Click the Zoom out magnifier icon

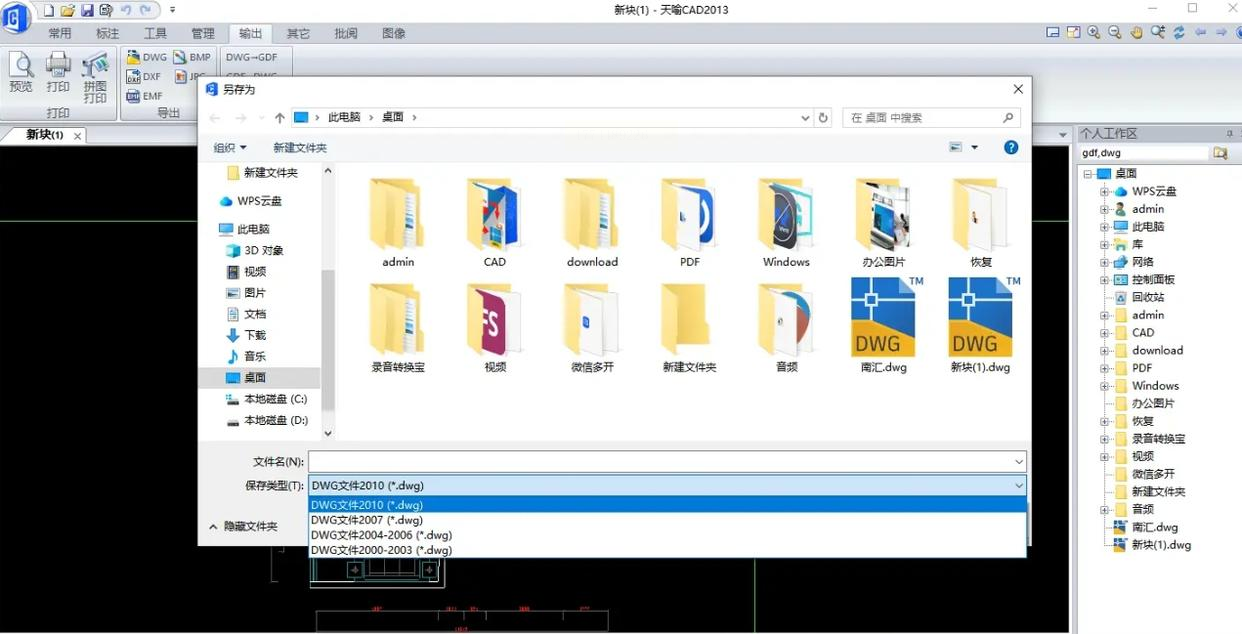(1115, 32)
